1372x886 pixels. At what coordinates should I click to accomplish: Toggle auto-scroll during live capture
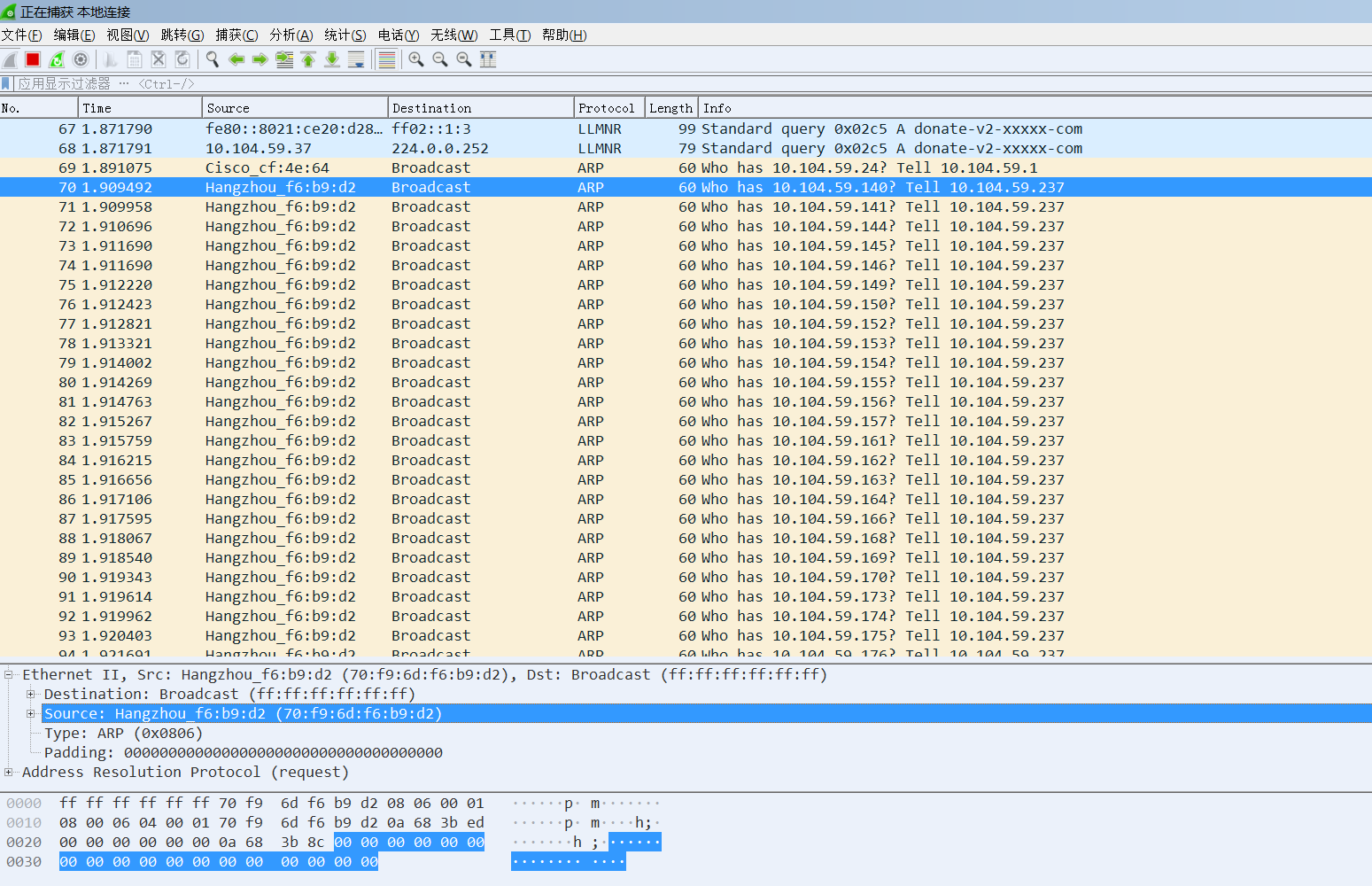point(356,59)
